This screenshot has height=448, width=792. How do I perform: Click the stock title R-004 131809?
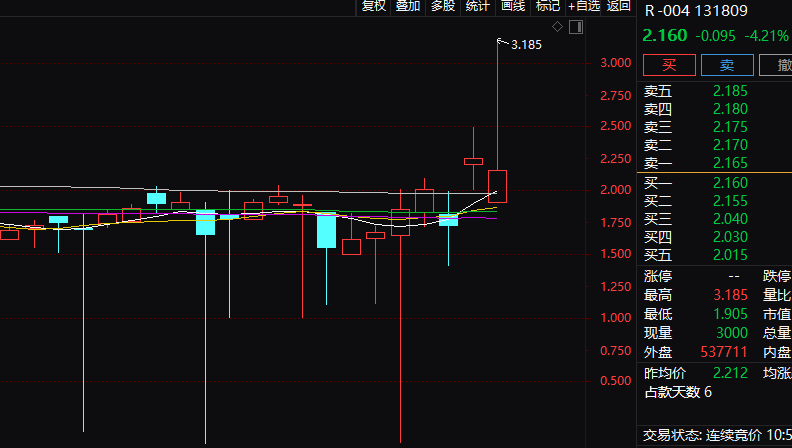(696, 11)
